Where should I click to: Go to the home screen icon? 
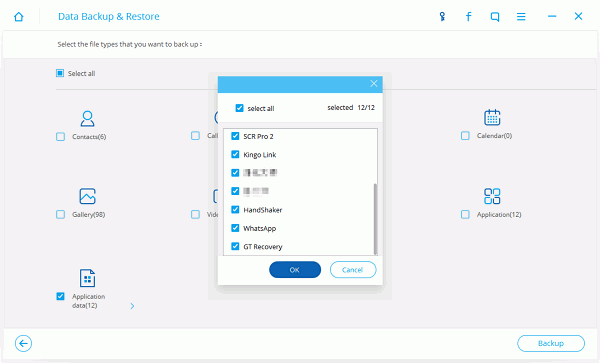(x=18, y=17)
